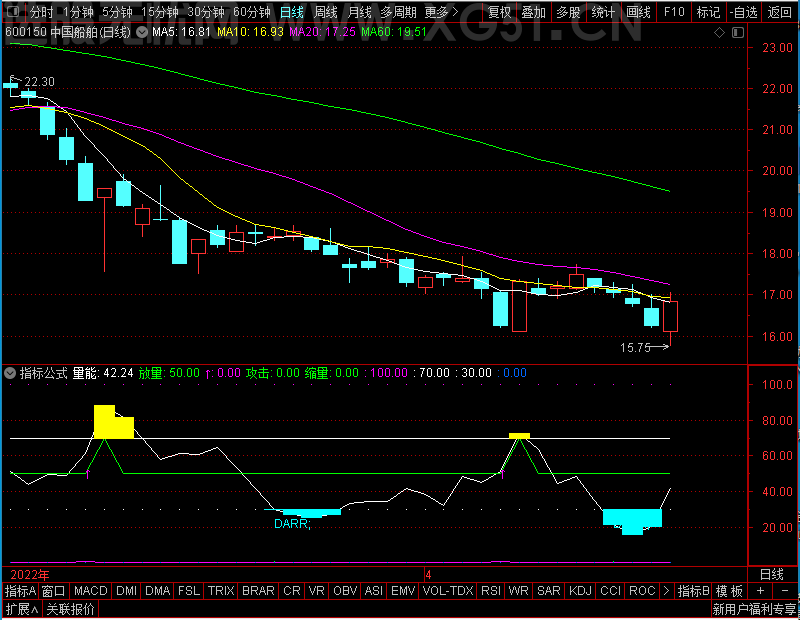Switch indicator to ROC

(642, 591)
